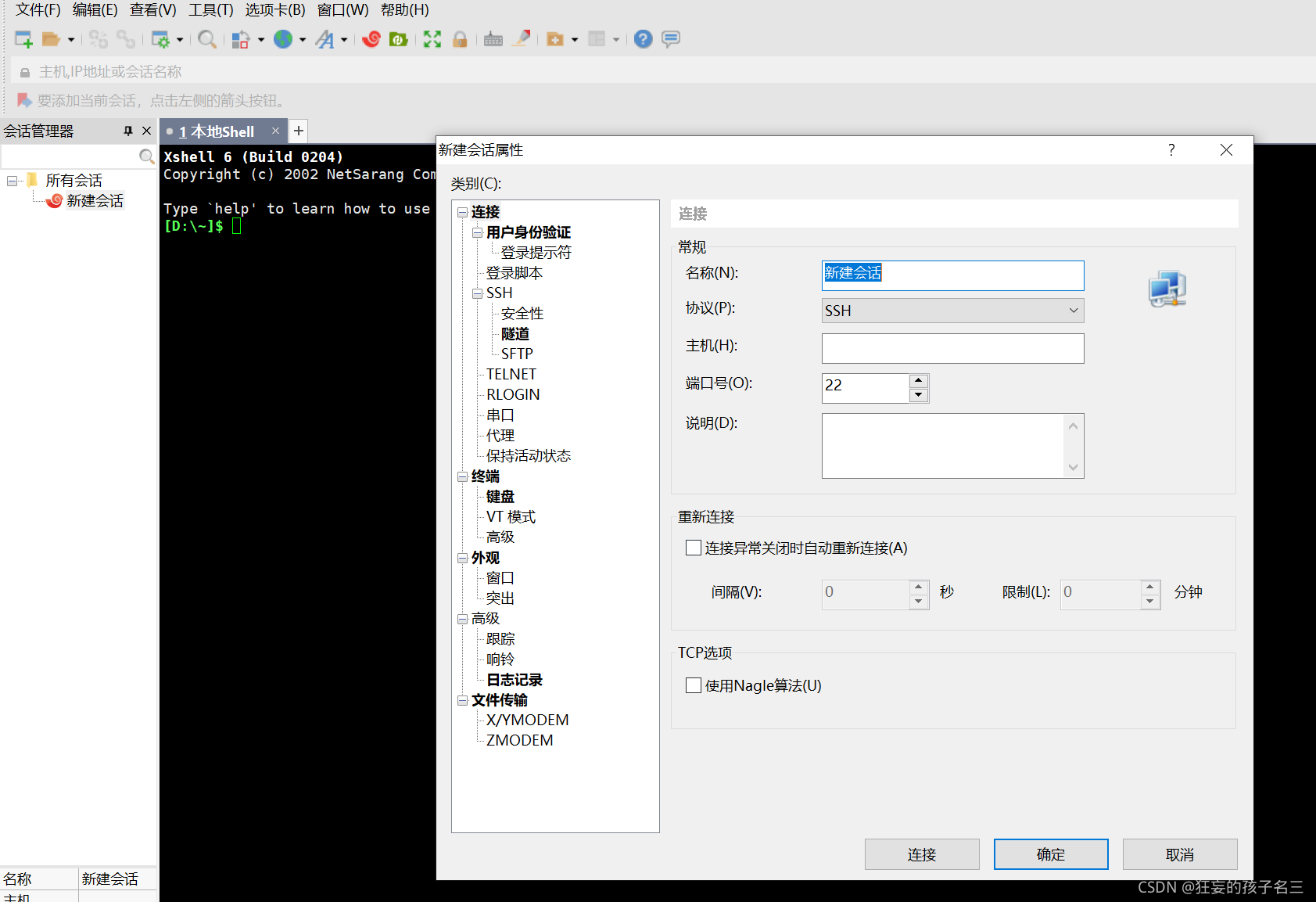Click the 连接 button in dialog
The image size is (1316, 902).
(x=922, y=854)
